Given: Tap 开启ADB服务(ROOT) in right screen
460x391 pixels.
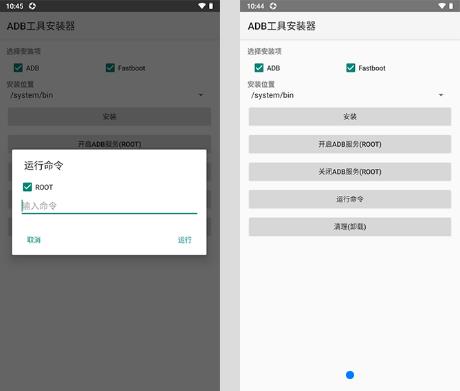Looking at the screenshot, I should (x=350, y=144).
